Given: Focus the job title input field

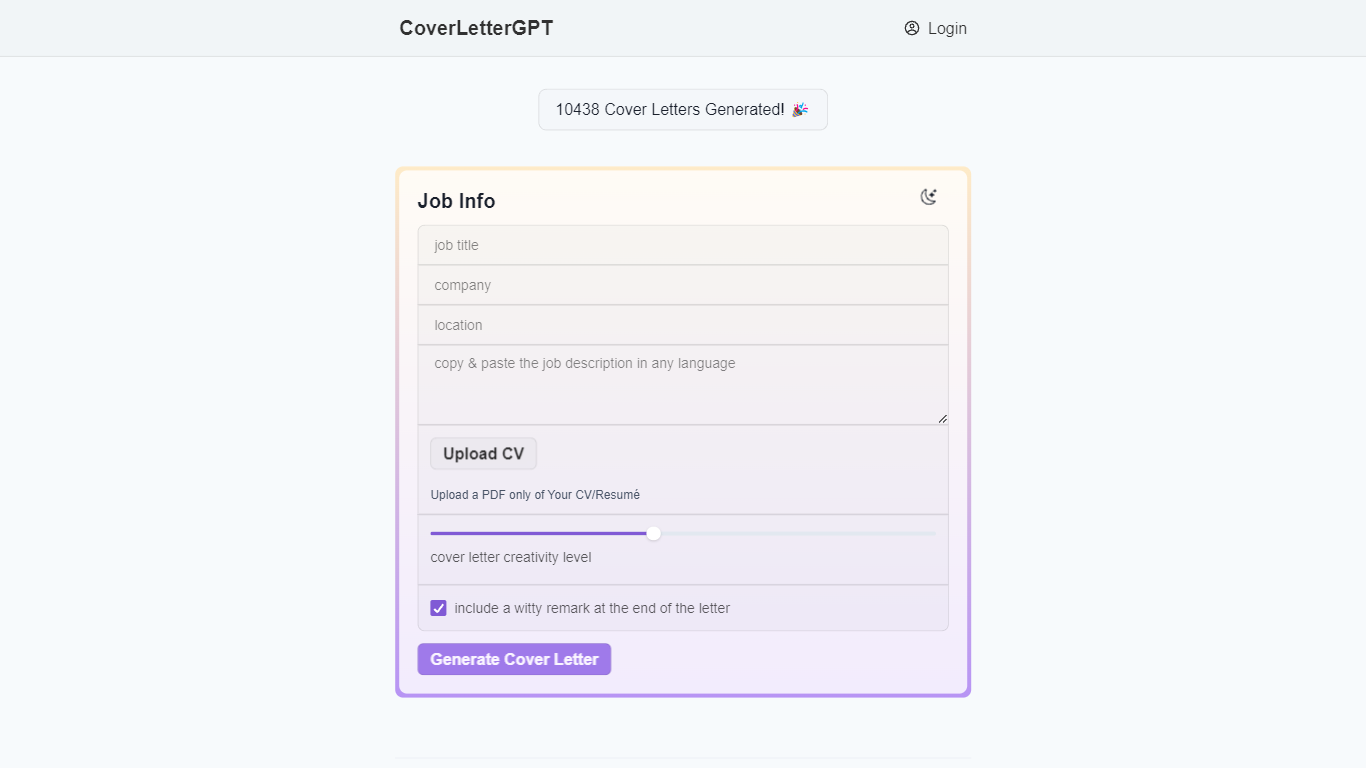Looking at the screenshot, I should 683,245.
